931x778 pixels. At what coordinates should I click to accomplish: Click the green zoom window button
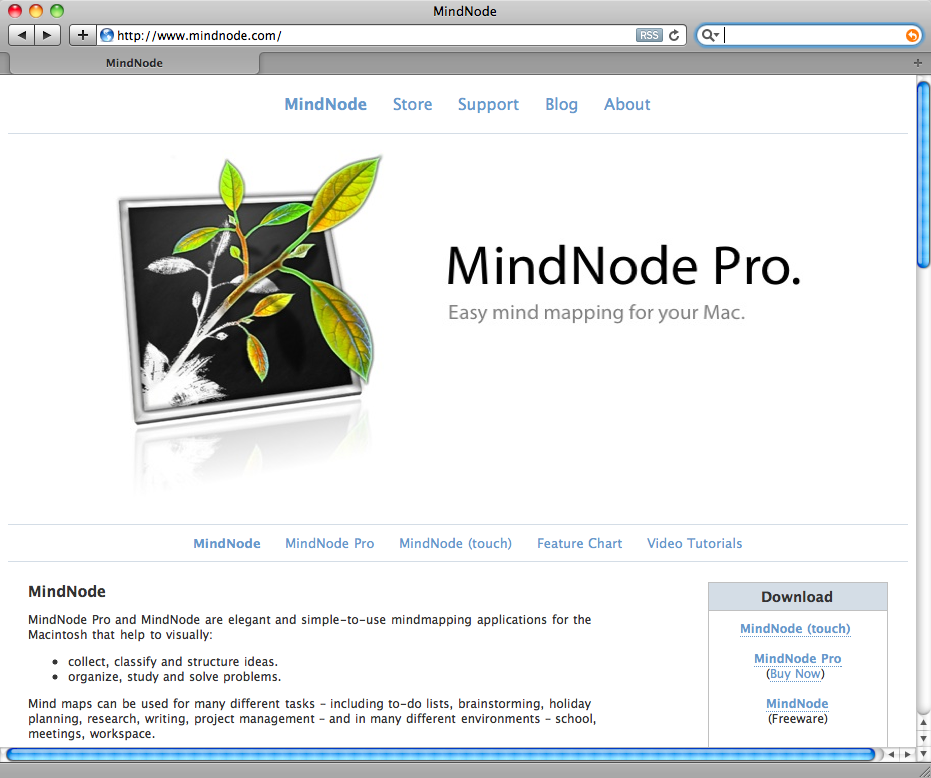point(57,11)
